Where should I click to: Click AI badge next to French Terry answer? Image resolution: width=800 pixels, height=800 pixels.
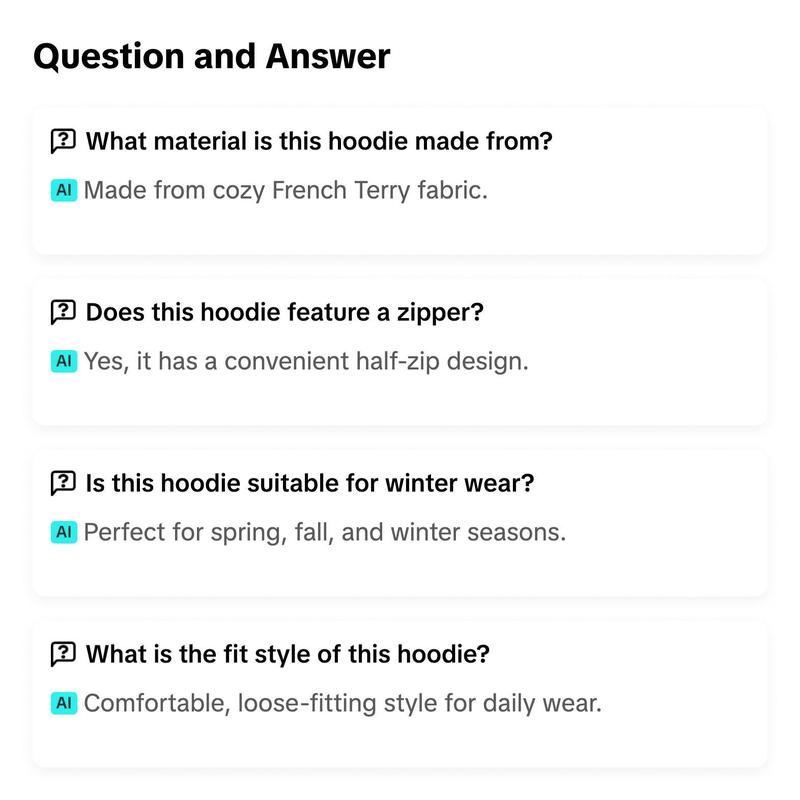click(64, 190)
